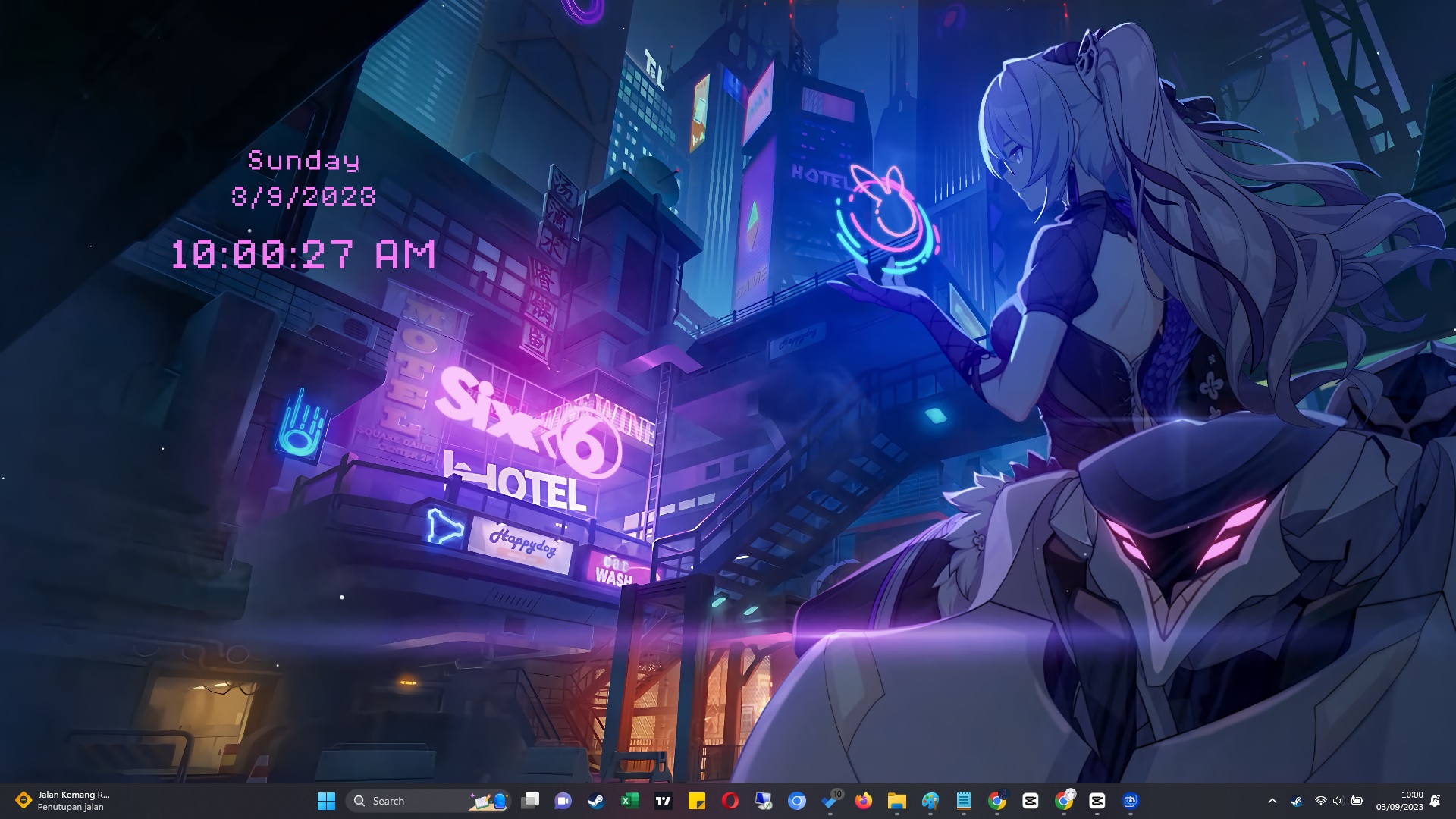Open the Paint app icon
This screenshot has width=1456, height=819.
(x=930, y=801)
